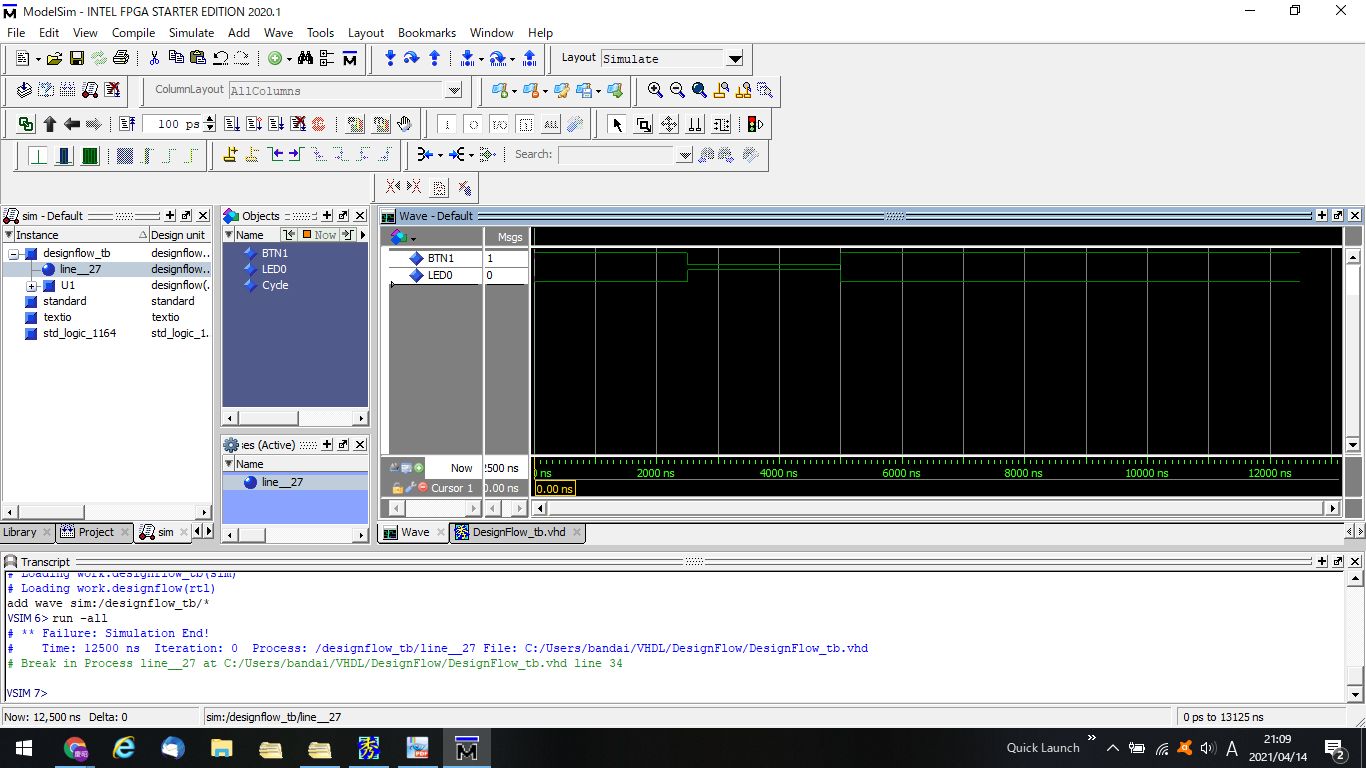
Task: Open the Search field dropdown arrow
Action: [x=684, y=155]
